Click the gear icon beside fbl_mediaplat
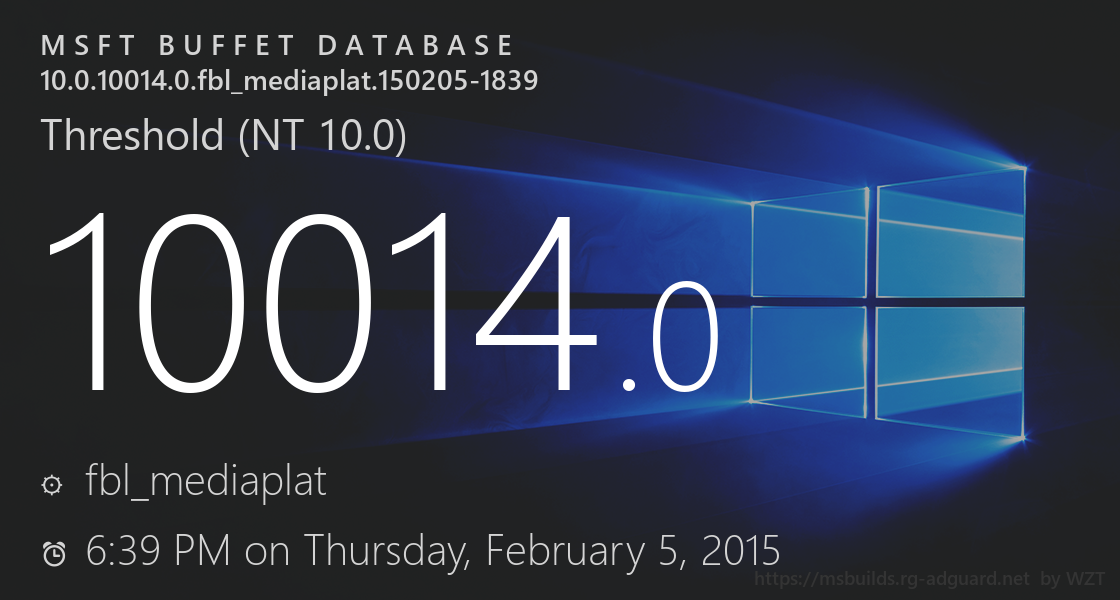The image size is (1120, 600). [51, 485]
